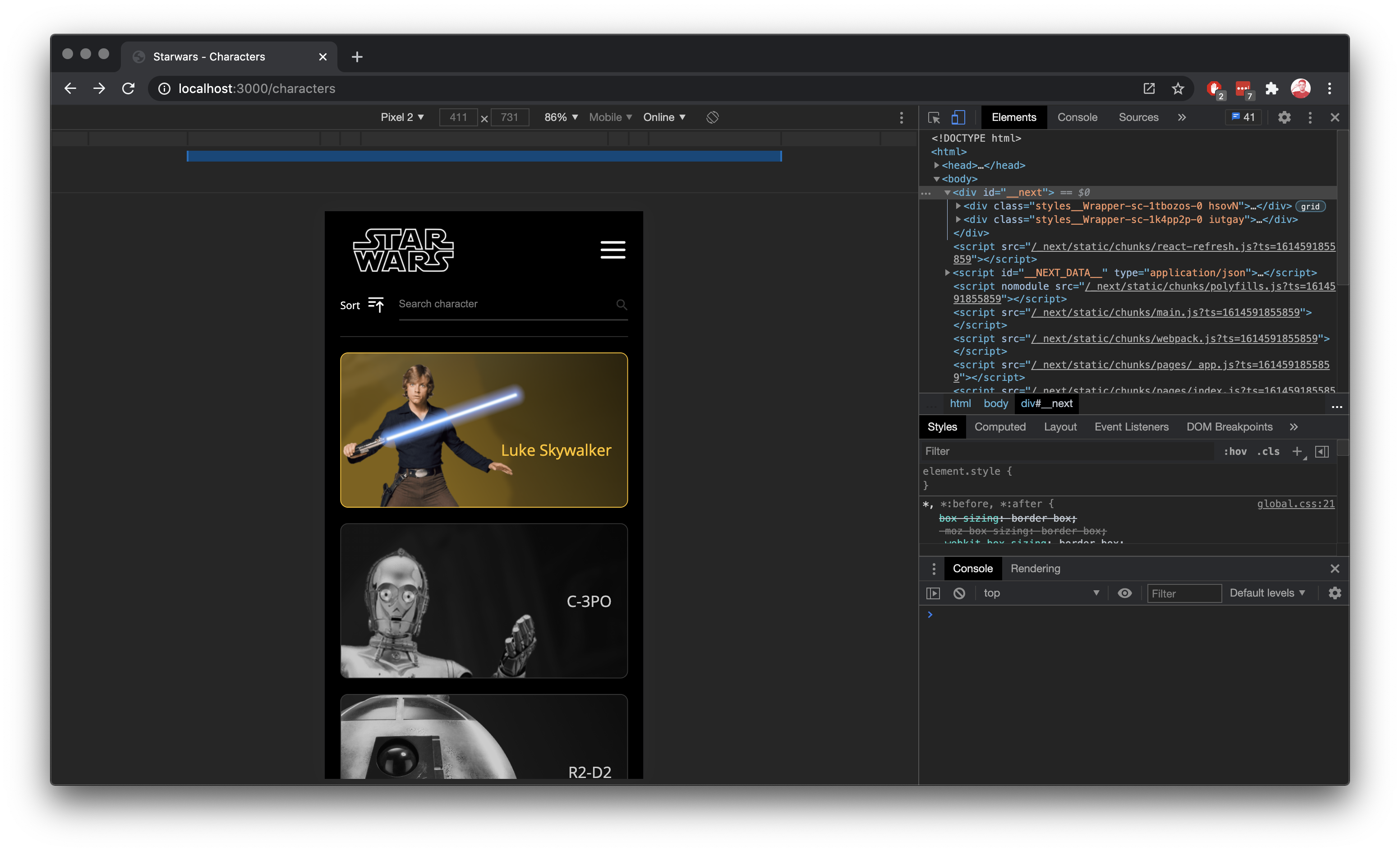The width and height of the screenshot is (1400, 852).
Task: Create a live expression eye
Action: click(x=1124, y=593)
